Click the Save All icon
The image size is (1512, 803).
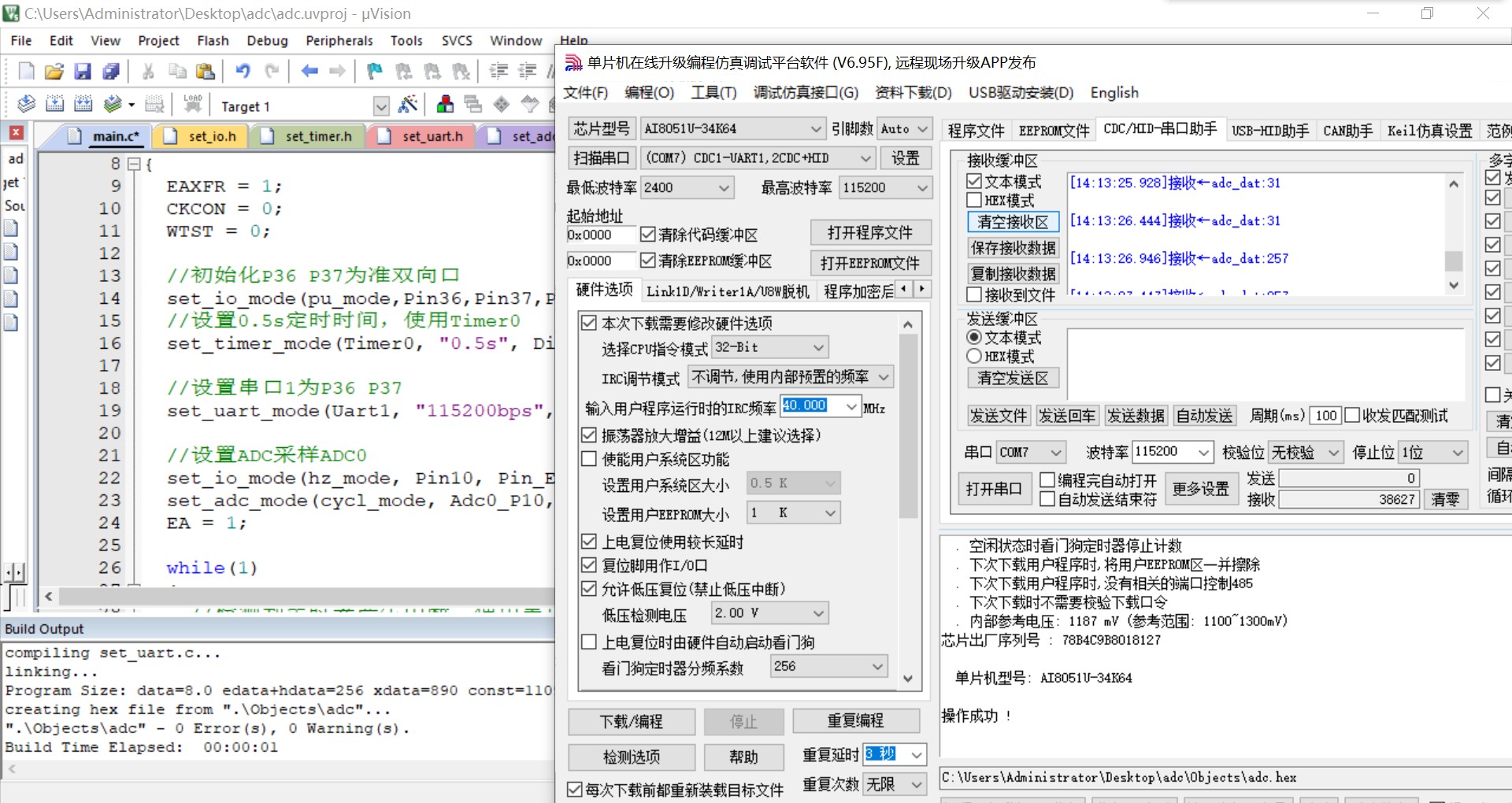pyautogui.click(x=111, y=72)
